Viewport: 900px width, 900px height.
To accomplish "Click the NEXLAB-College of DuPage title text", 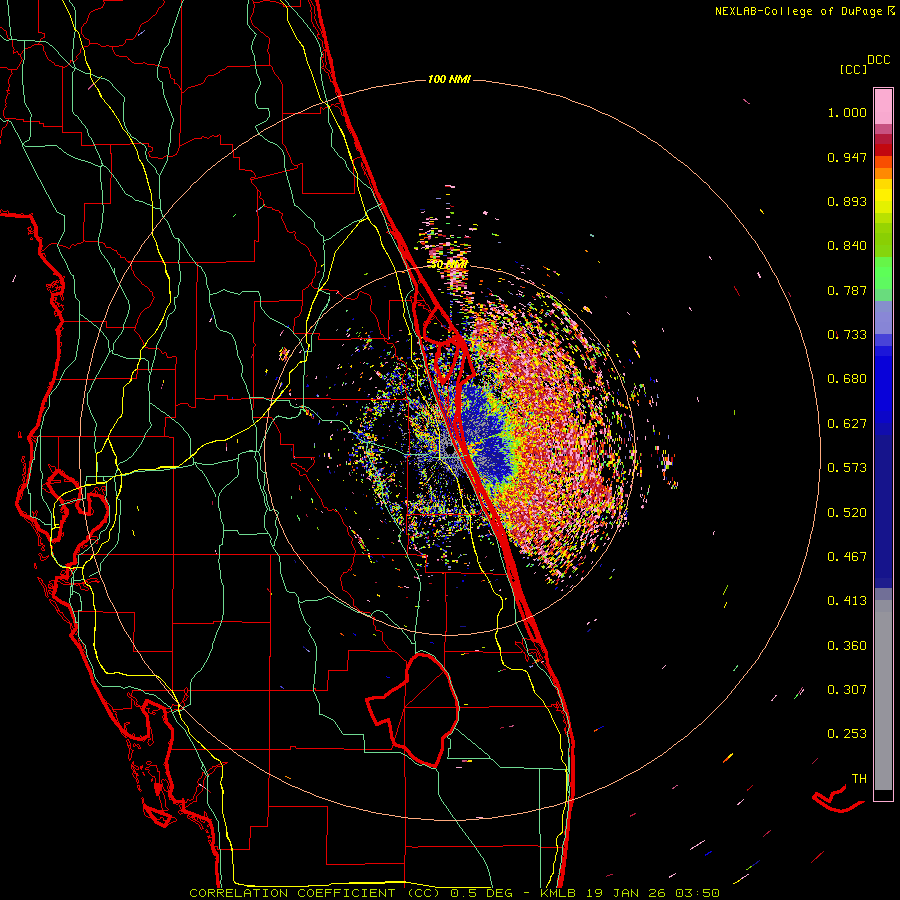I will [x=798, y=11].
